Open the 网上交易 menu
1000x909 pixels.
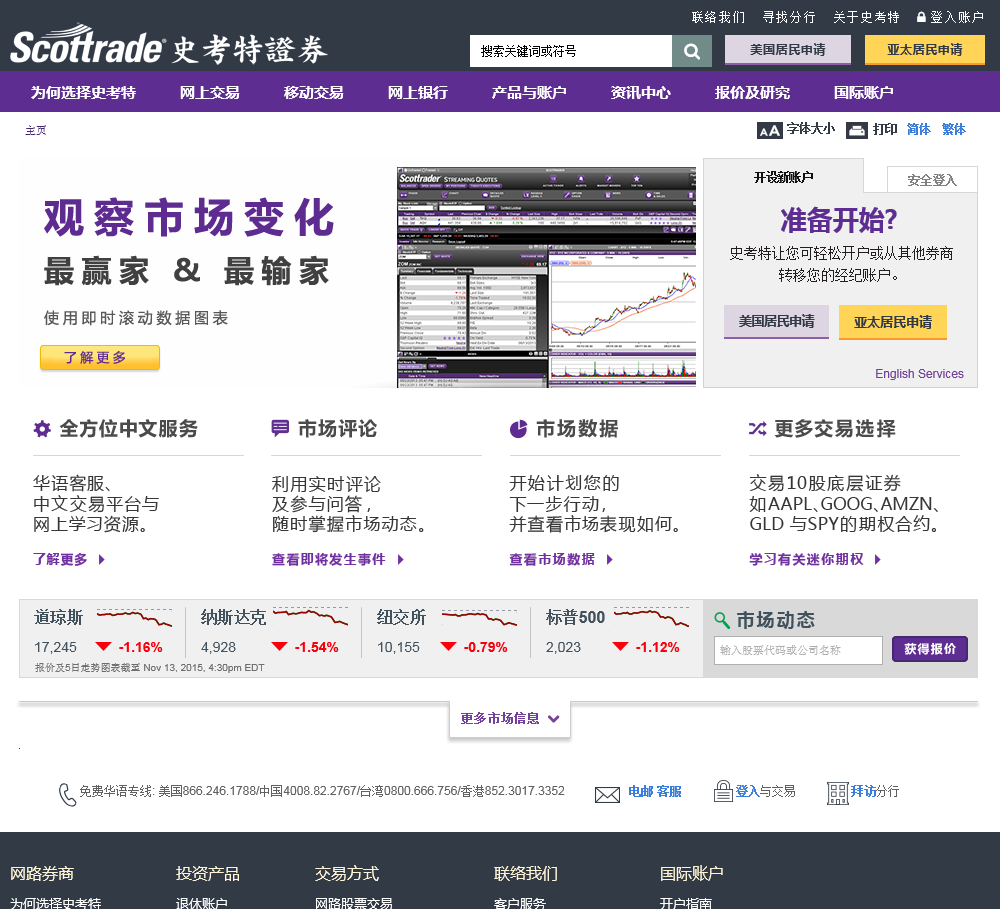pos(210,92)
